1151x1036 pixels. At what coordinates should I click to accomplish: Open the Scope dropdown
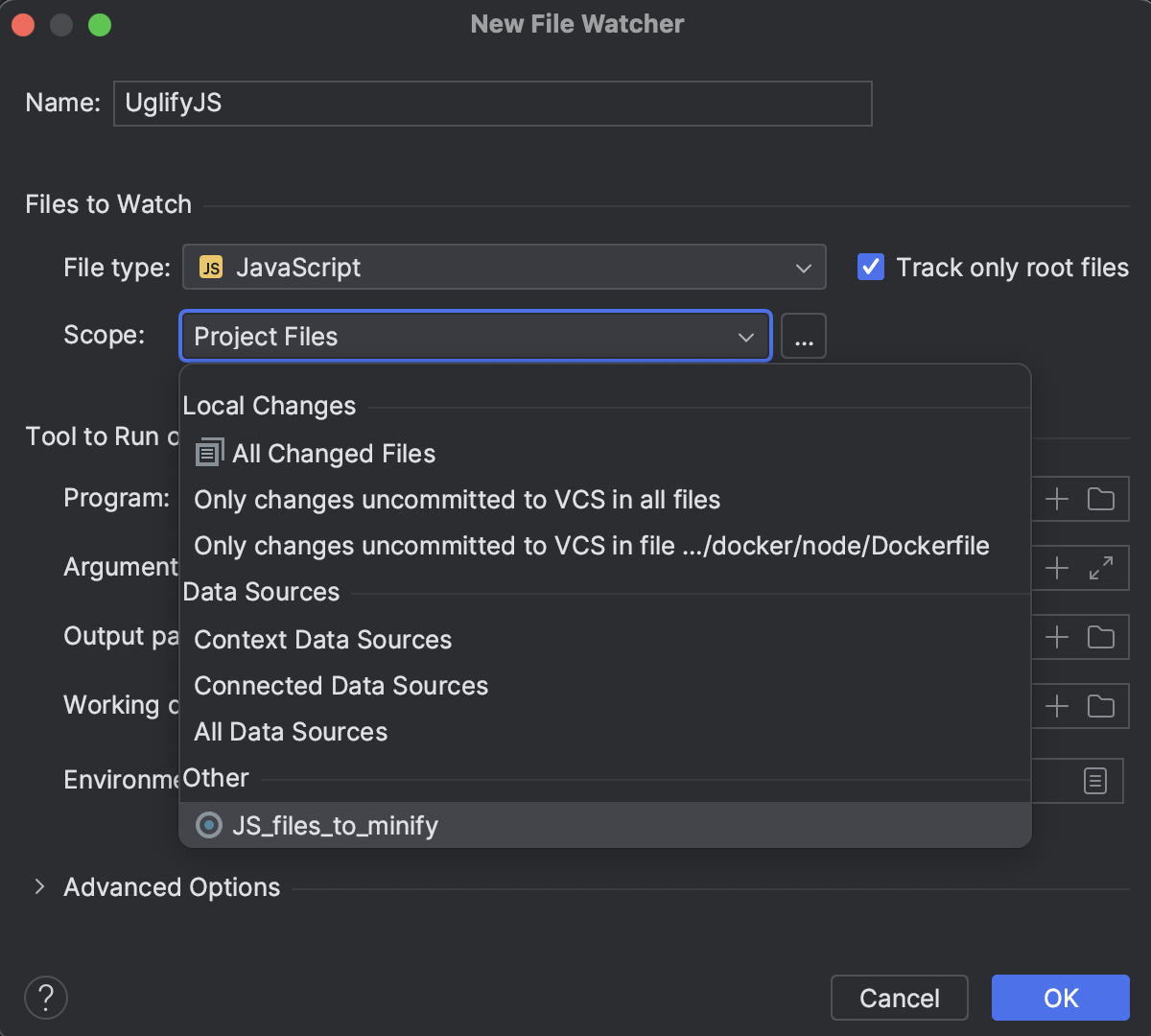[x=745, y=336]
